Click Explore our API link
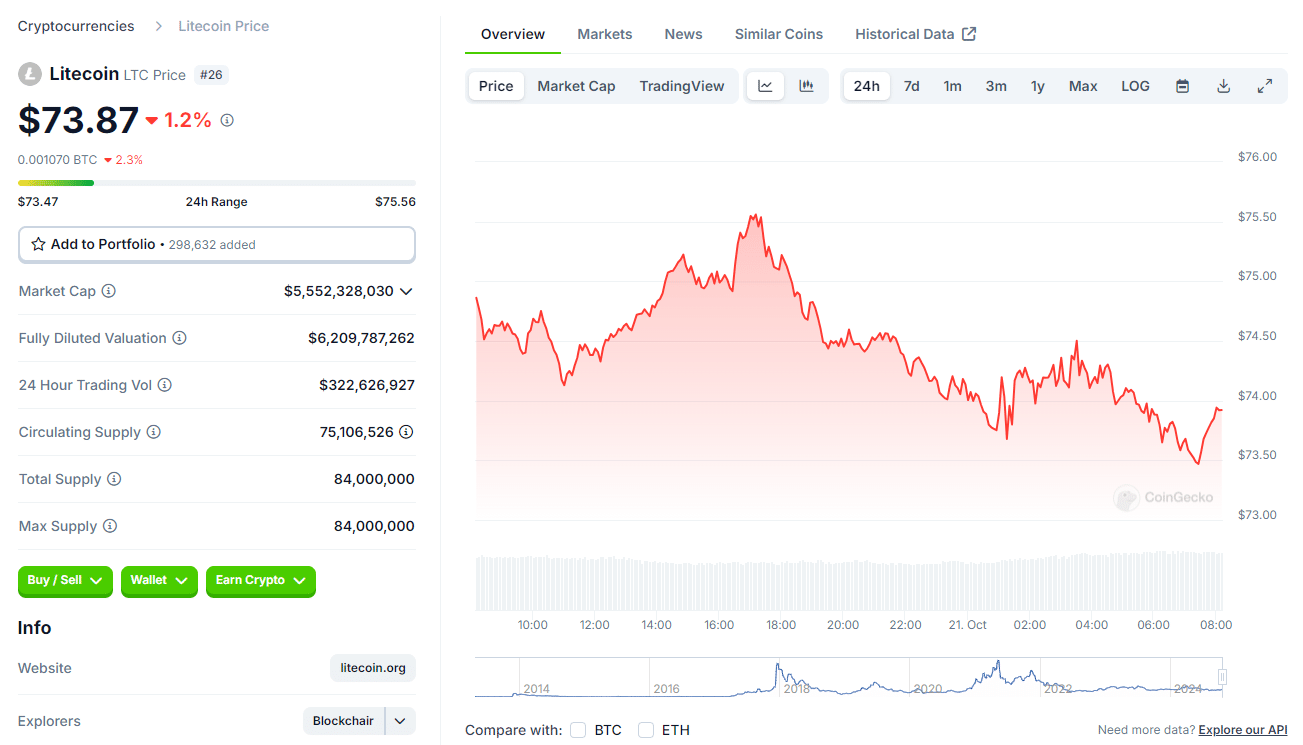 (x=1243, y=730)
